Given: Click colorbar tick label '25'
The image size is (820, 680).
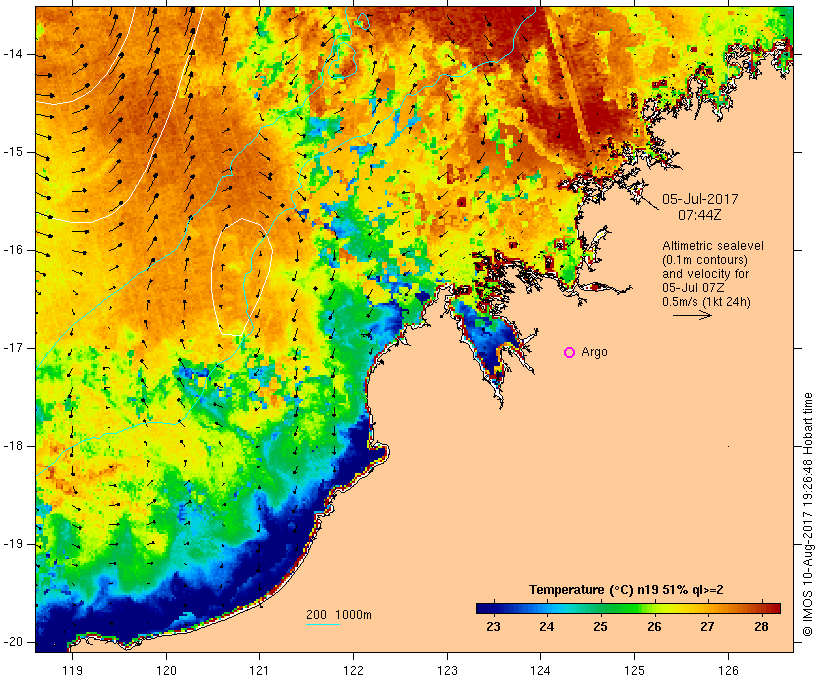Looking at the screenshot, I should coord(600,627).
